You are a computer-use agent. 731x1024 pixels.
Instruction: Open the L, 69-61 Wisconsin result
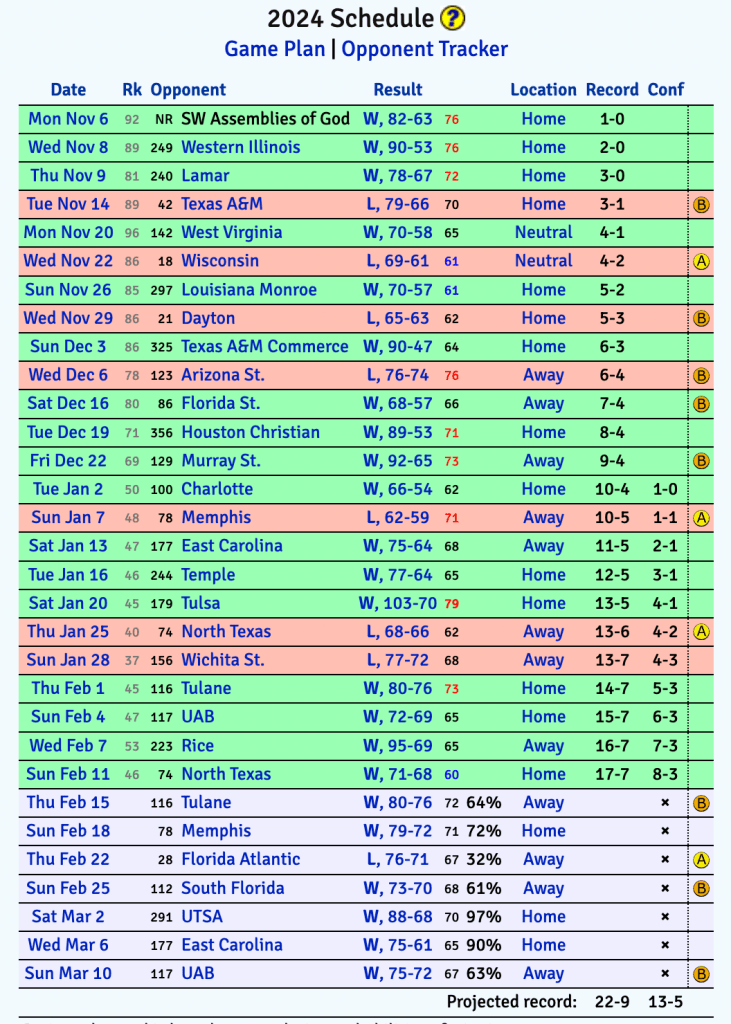tap(398, 261)
